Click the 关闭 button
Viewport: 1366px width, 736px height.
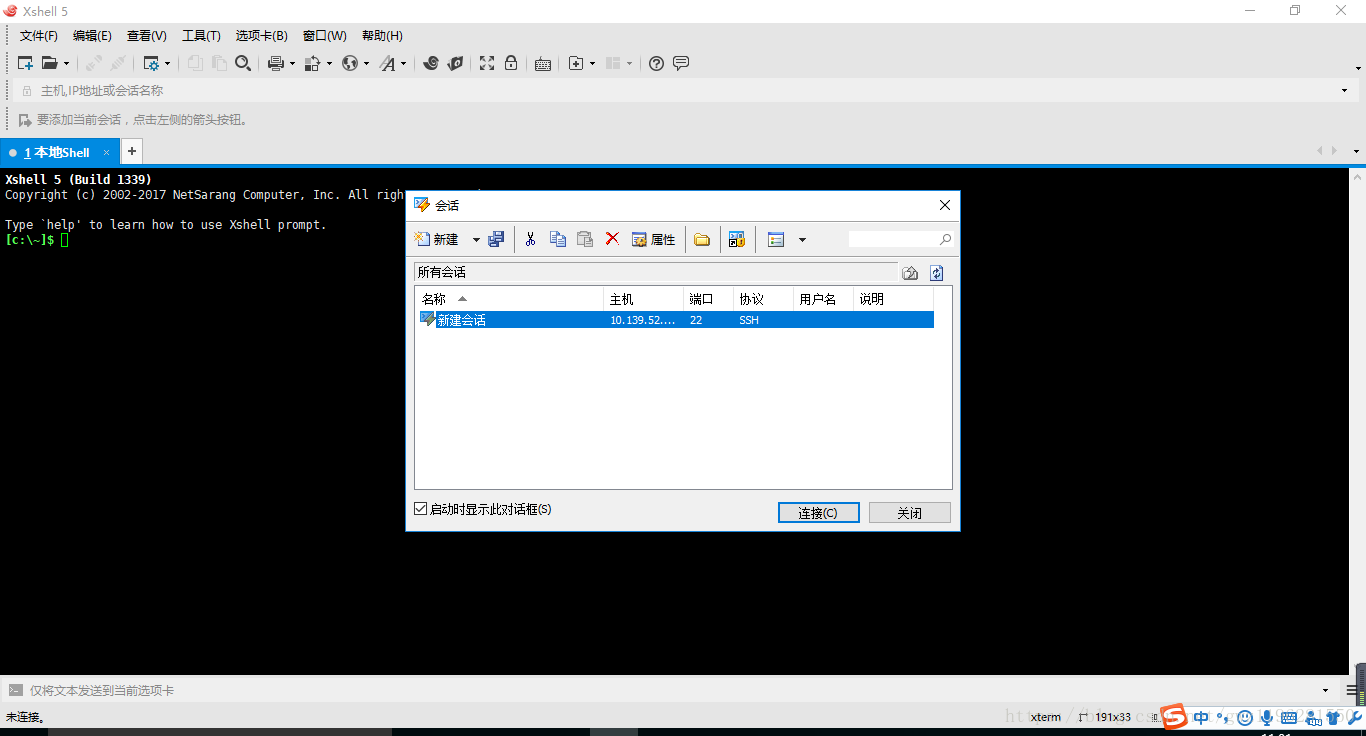[909, 513]
